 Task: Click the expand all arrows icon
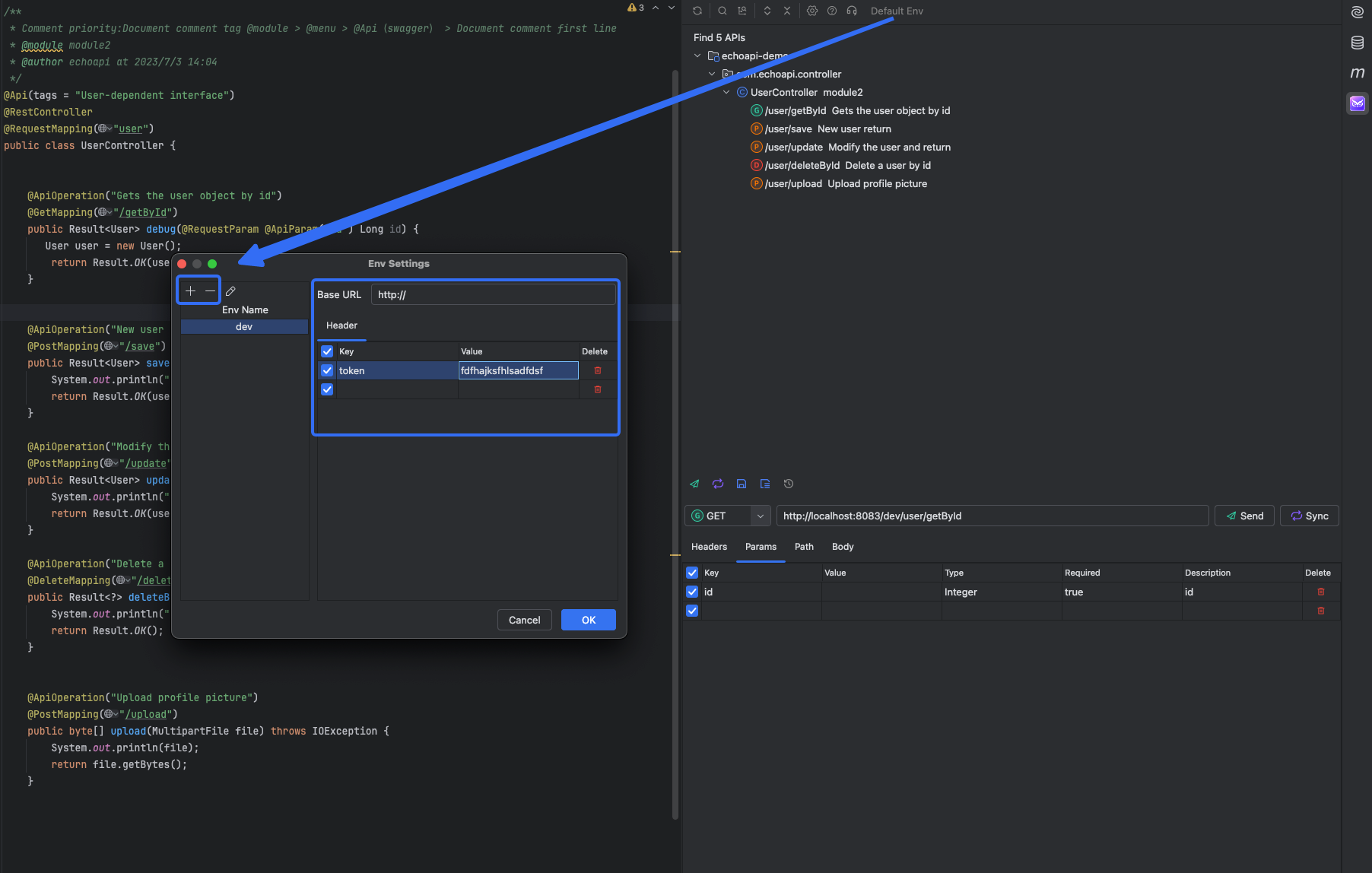pyautogui.click(x=767, y=11)
